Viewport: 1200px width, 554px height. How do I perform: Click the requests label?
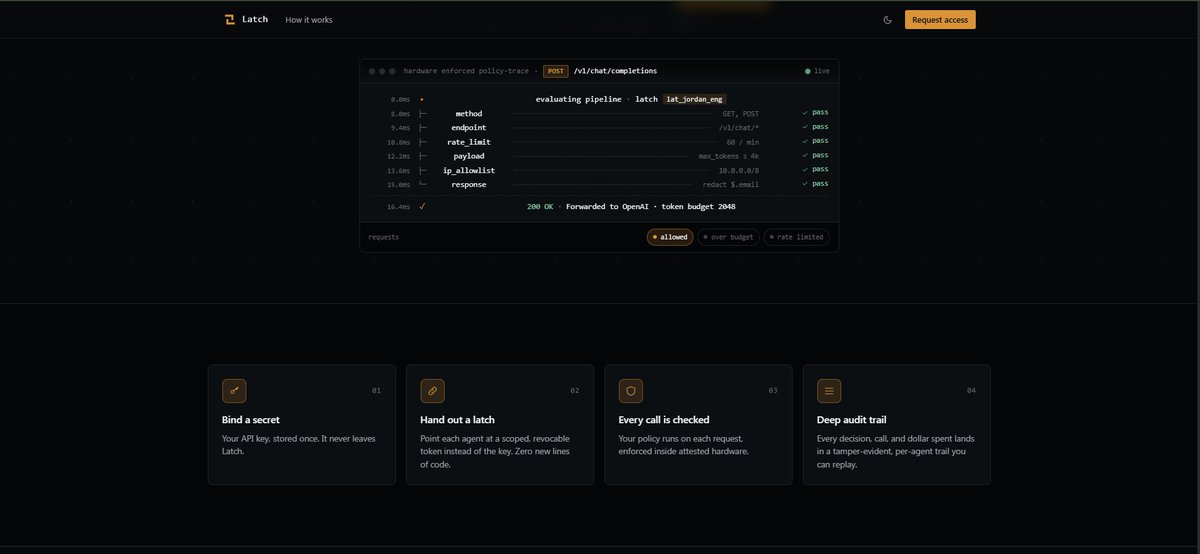coord(384,237)
